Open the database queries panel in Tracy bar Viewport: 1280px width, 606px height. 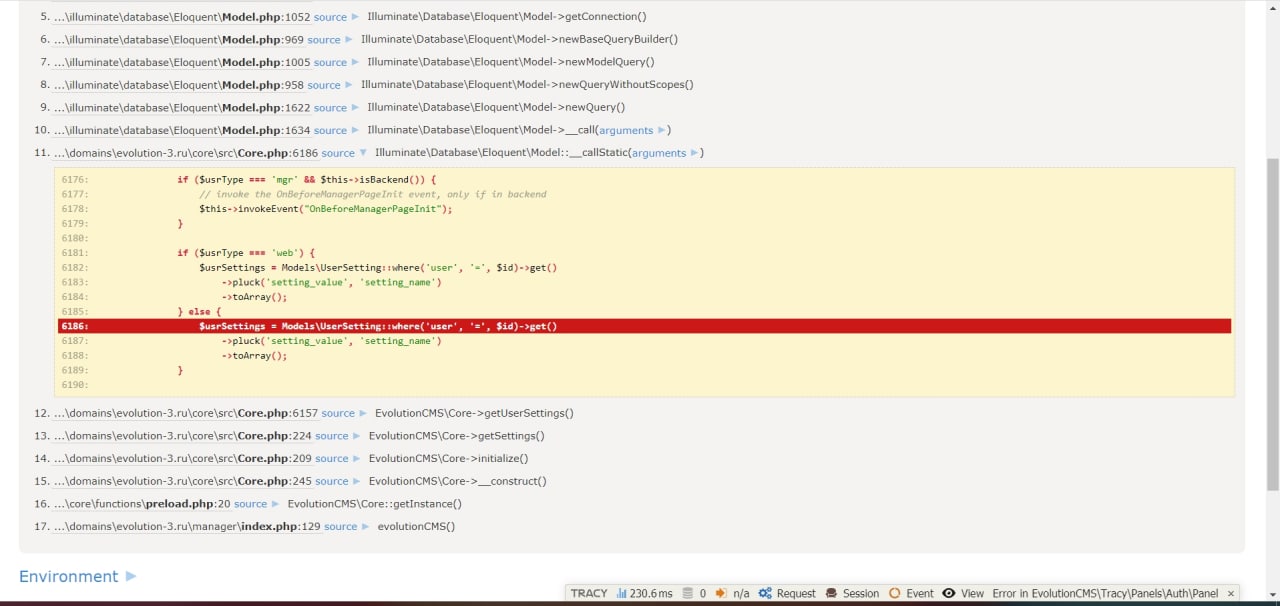(694, 593)
